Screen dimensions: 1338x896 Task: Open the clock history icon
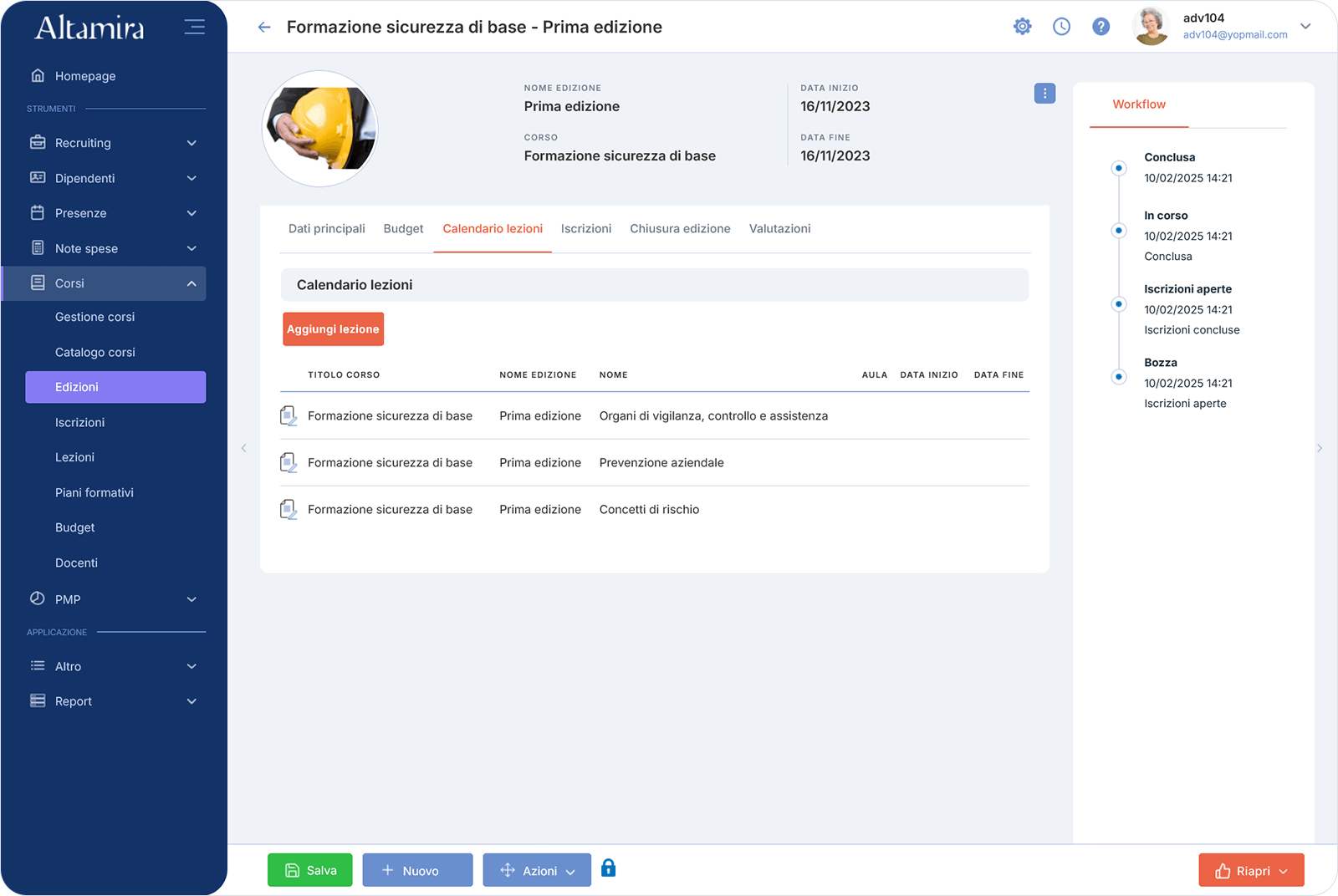tap(1061, 27)
